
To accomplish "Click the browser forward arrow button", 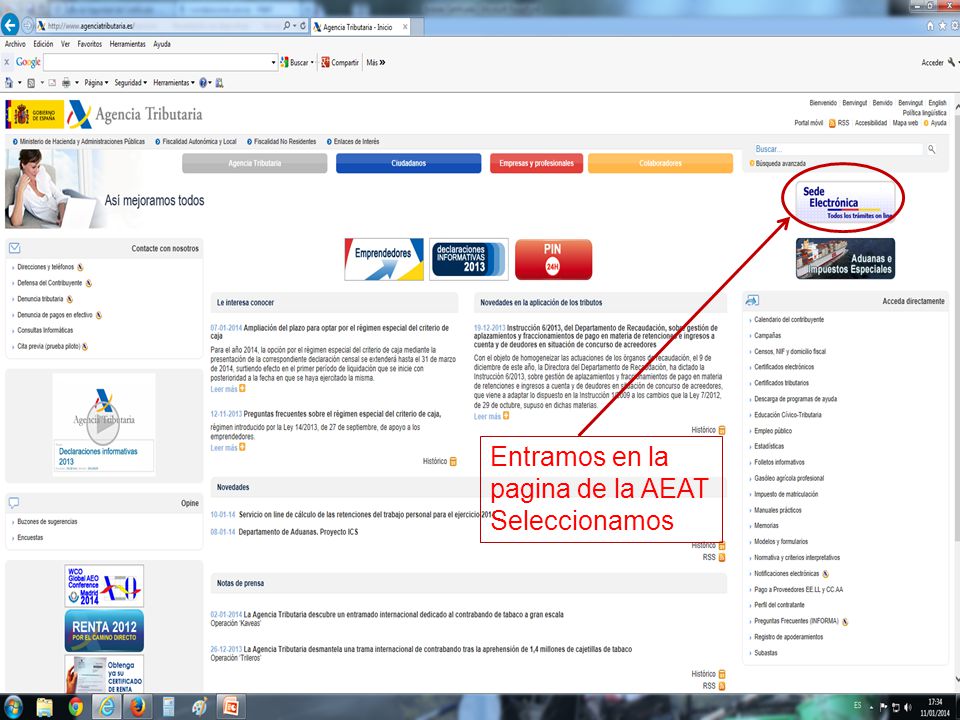I will coord(28,26).
